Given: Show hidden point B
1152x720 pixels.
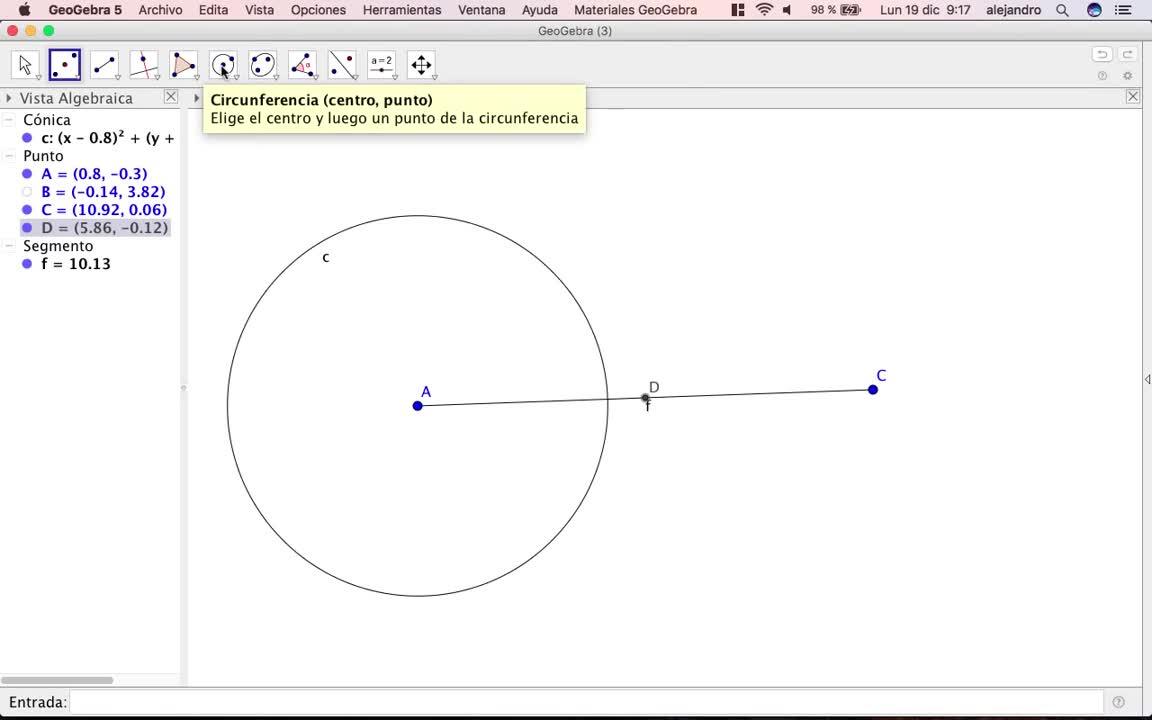Looking at the screenshot, I should click(27, 192).
